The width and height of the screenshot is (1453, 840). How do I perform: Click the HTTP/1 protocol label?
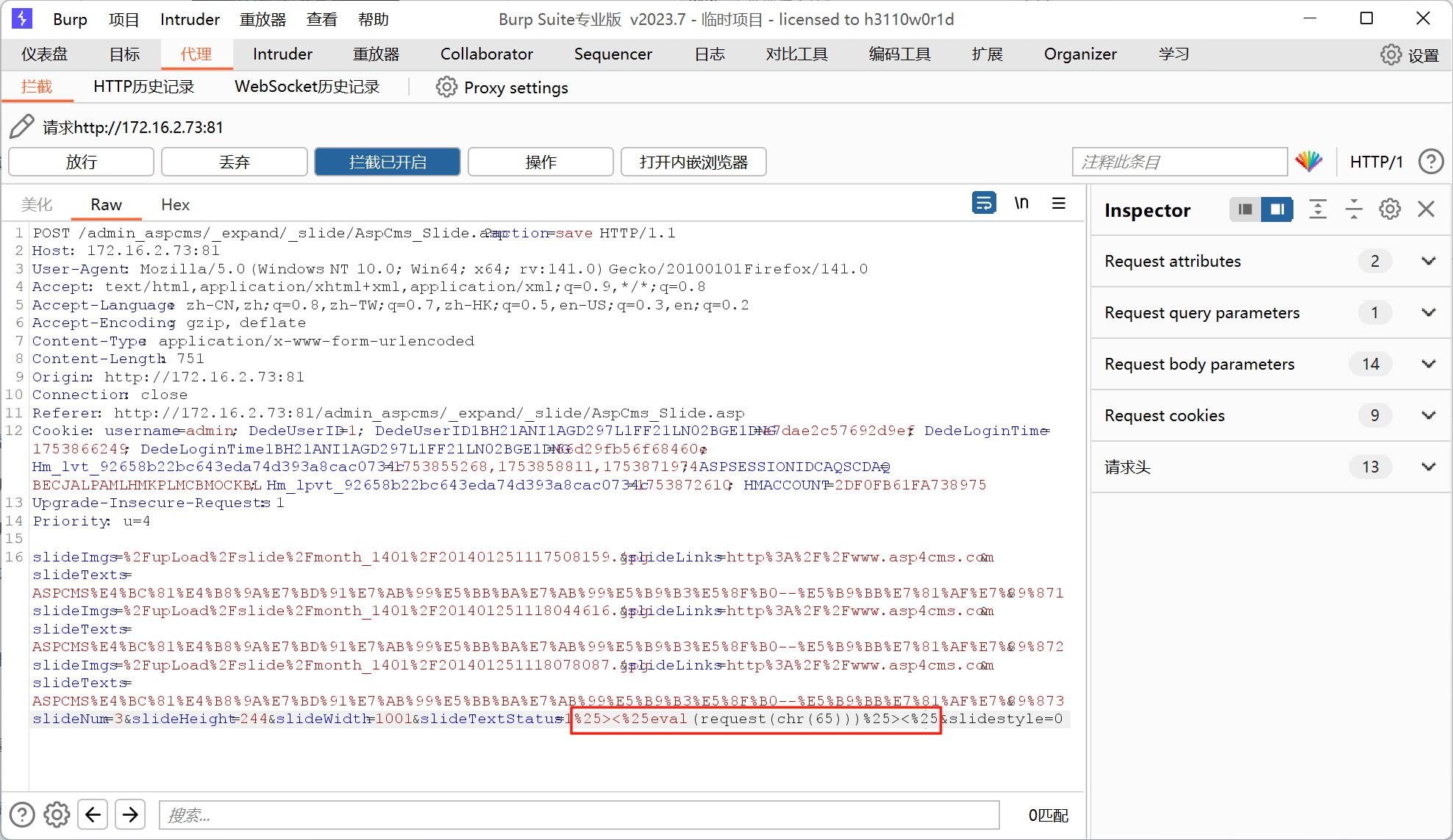[x=1376, y=162]
